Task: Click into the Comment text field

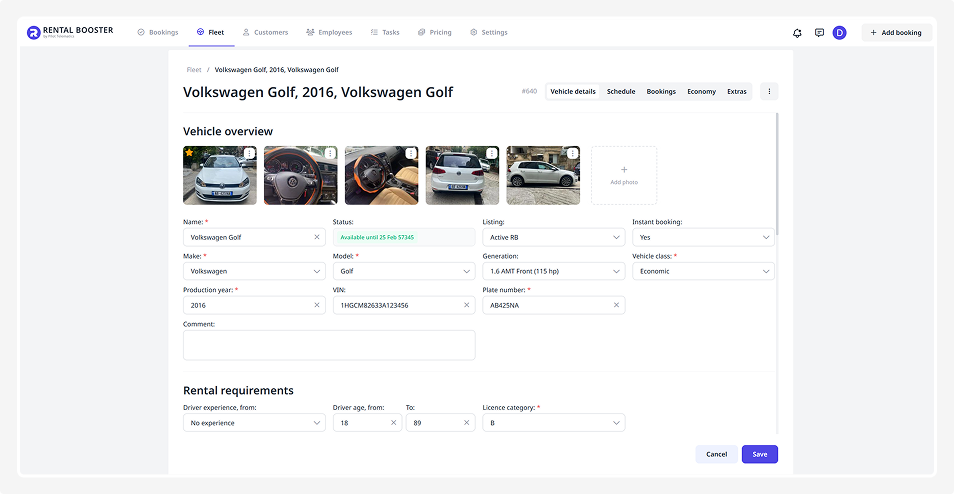Action: [x=329, y=345]
